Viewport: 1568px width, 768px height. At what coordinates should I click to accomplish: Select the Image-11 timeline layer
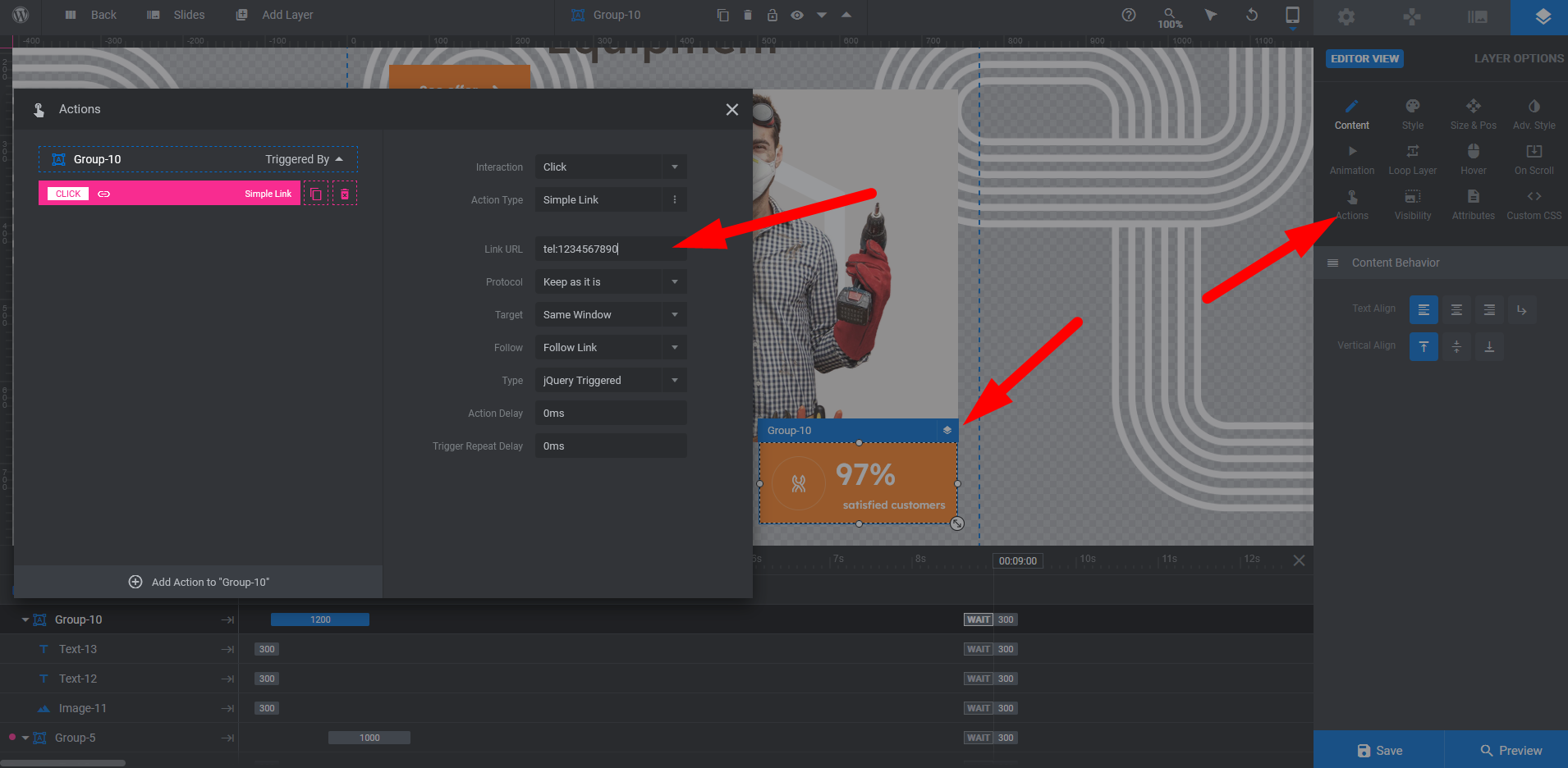point(82,708)
